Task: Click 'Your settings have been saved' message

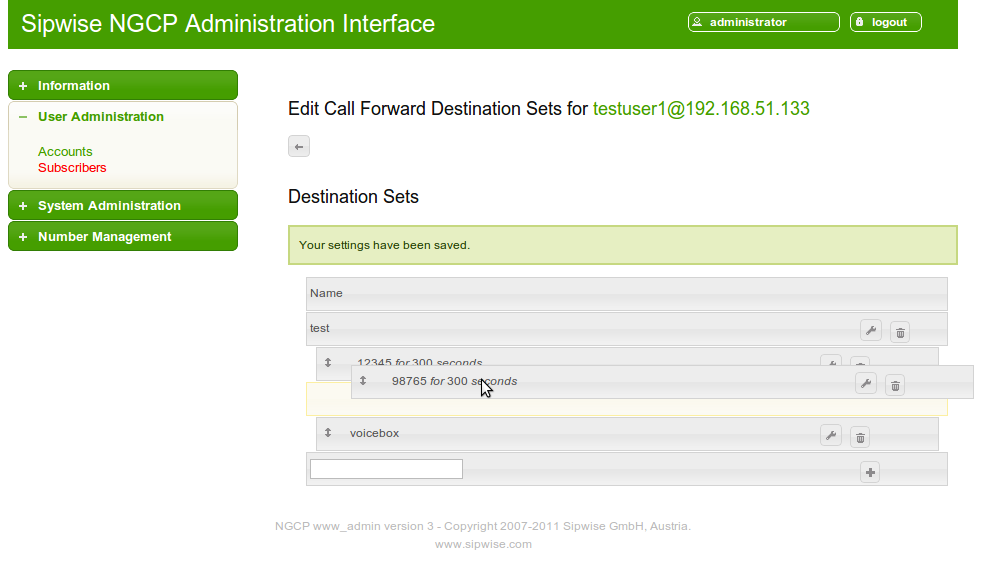Action: click(x=623, y=245)
